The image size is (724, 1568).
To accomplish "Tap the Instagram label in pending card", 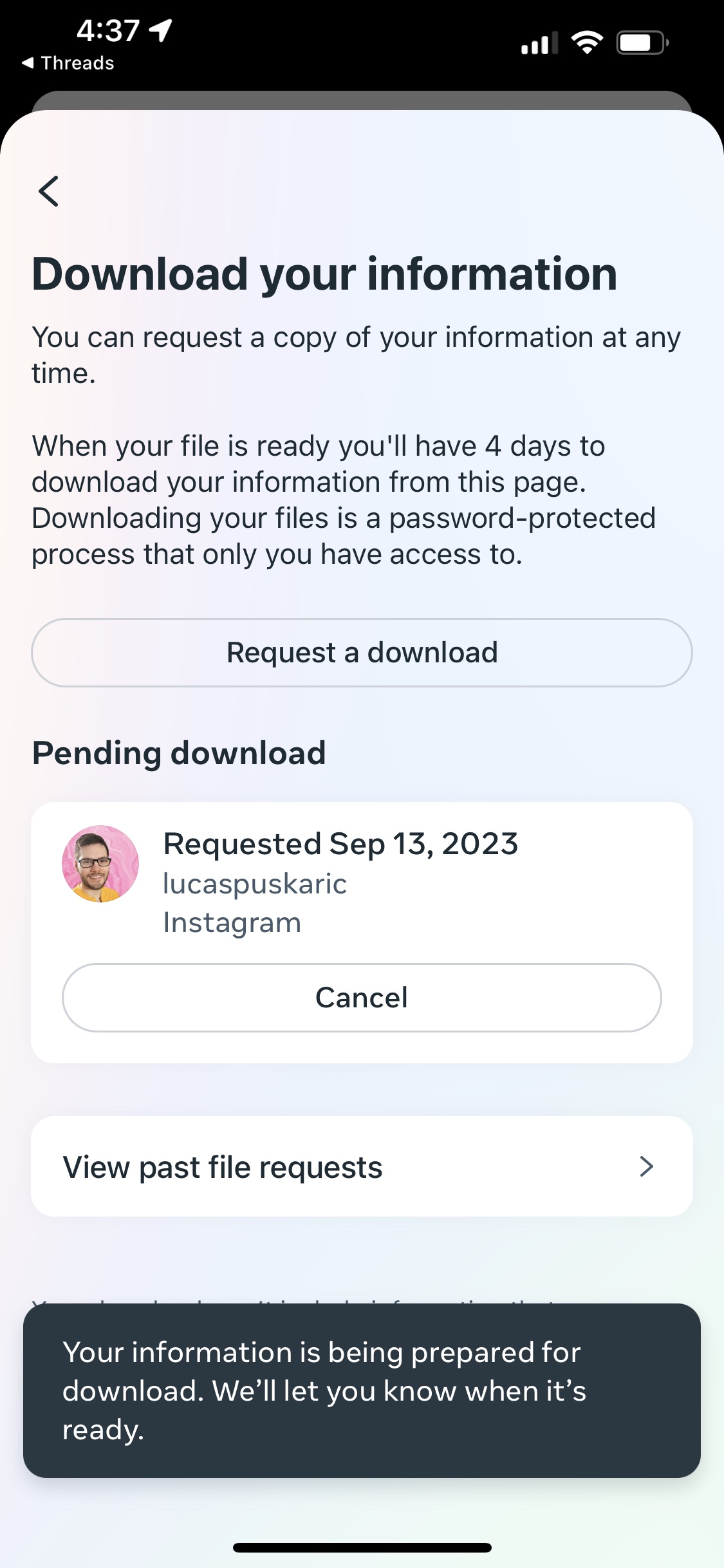I will coord(232,922).
